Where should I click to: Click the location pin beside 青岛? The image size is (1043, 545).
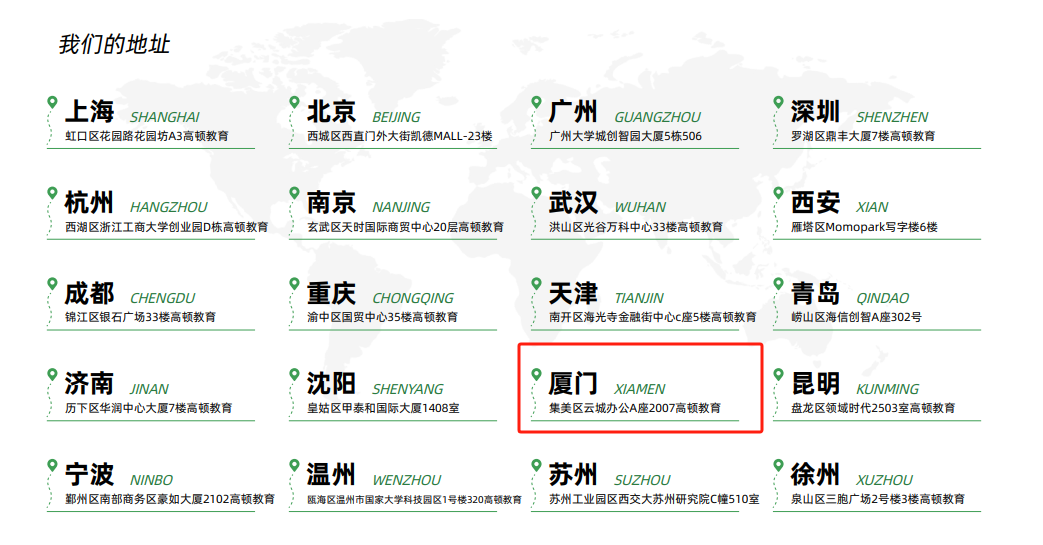(x=778, y=284)
